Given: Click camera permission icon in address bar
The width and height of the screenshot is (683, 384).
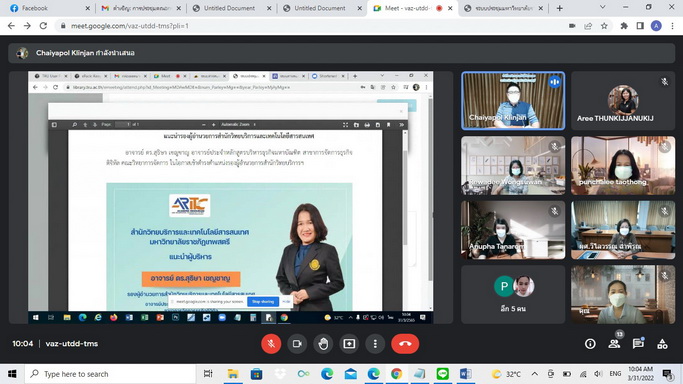Looking at the screenshot, I should pos(572,26).
